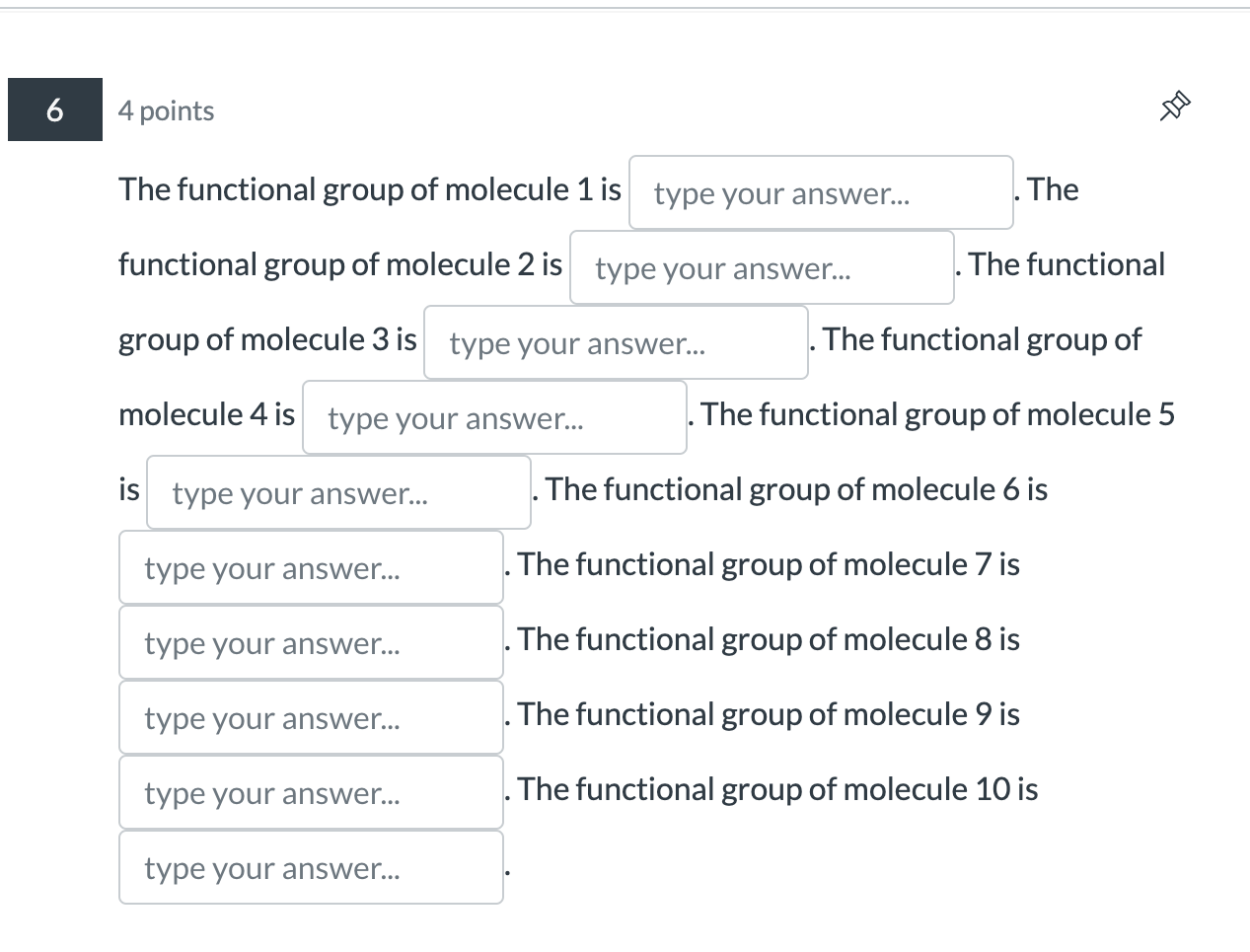
Task: Click the answer field for molecule 7
Action: pos(311,642)
